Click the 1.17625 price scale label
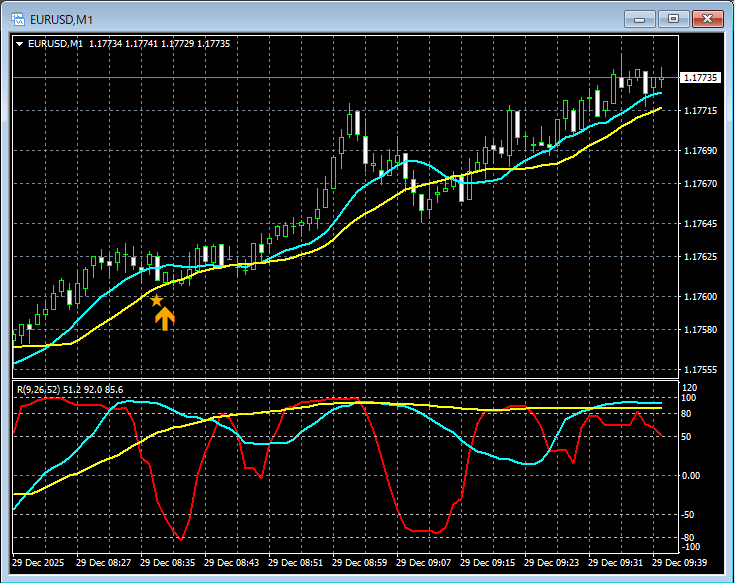The height and width of the screenshot is (583, 736). [x=700, y=257]
